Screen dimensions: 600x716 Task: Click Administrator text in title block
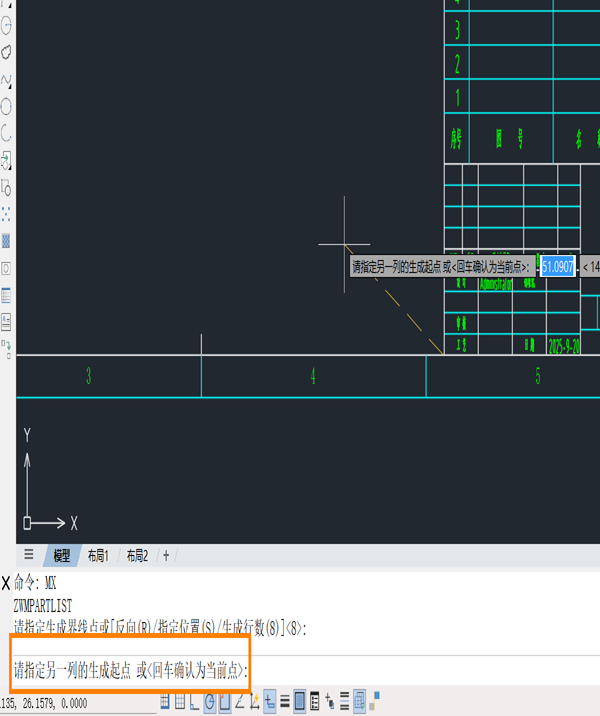(x=495, y=284)
